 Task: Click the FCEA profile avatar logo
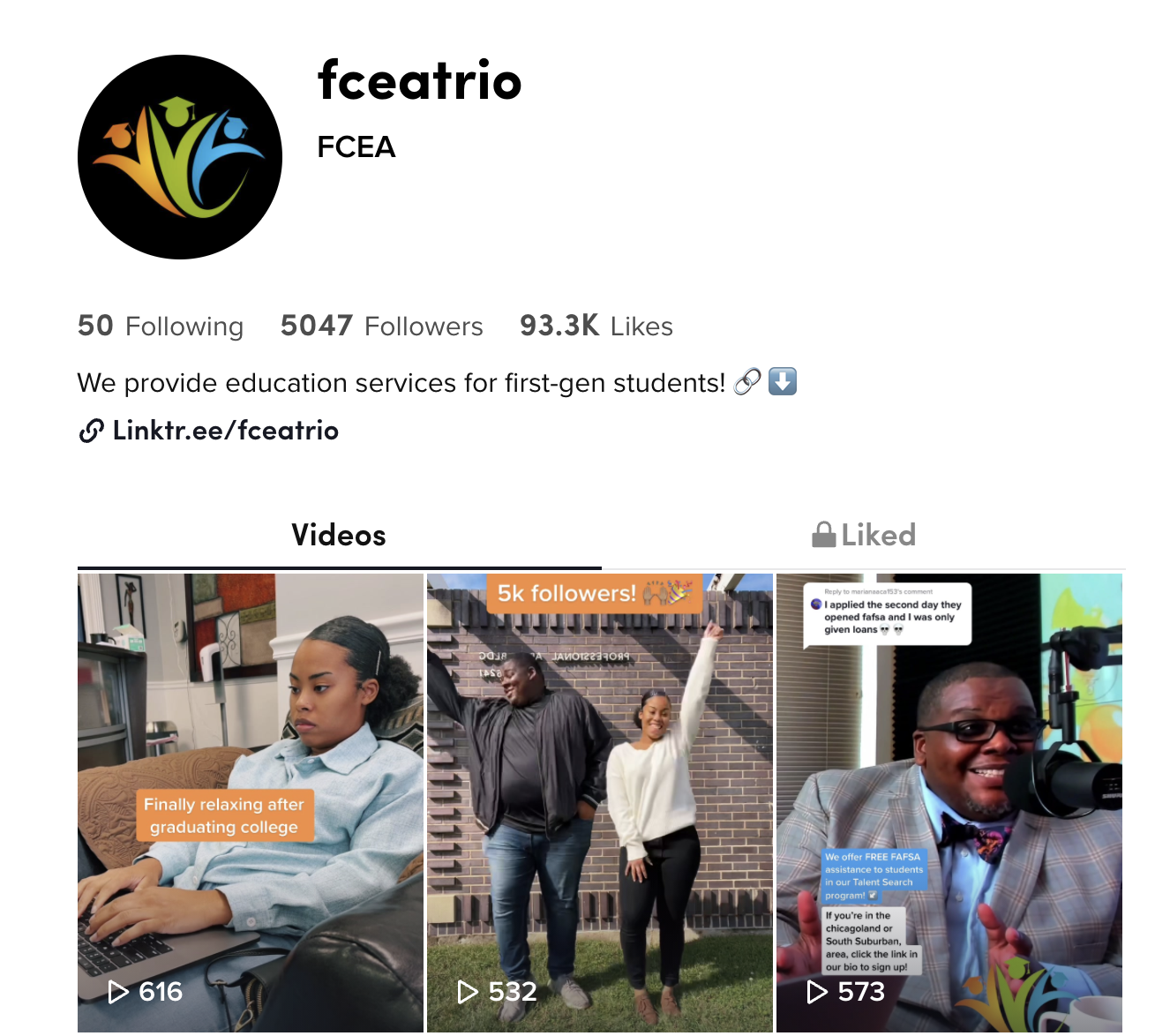pos(180,157)
